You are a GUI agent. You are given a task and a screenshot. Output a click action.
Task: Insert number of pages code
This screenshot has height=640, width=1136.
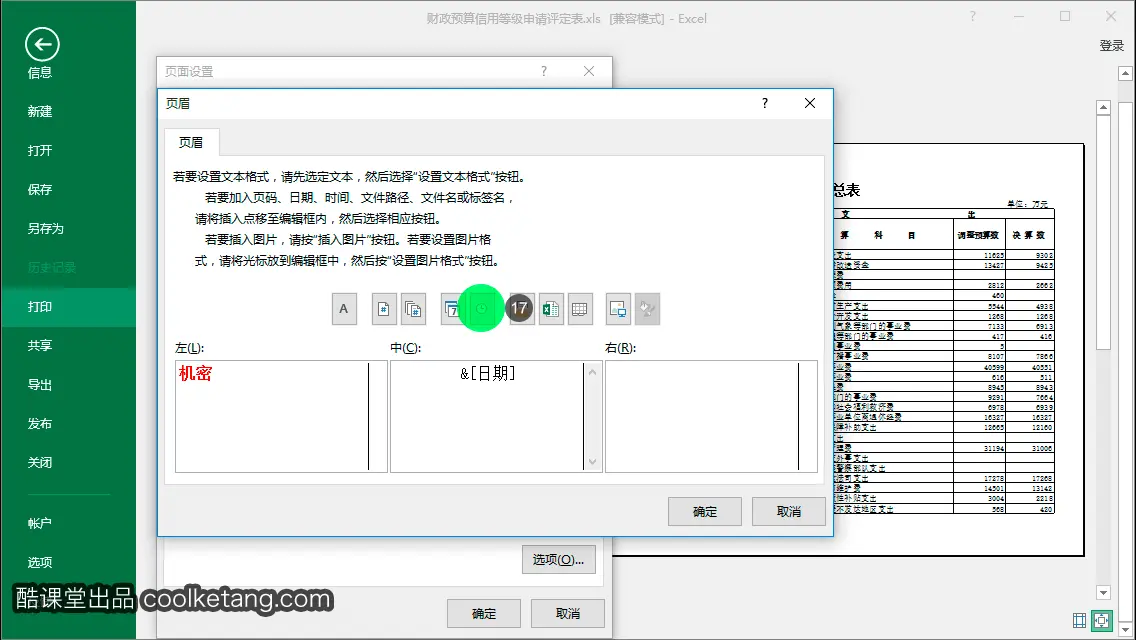point(413,309)
